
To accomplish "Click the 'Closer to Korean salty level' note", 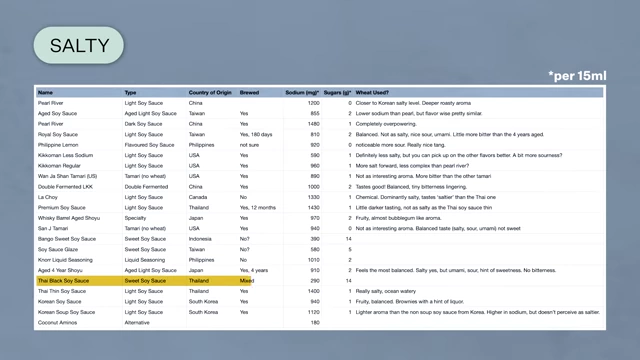I will point(413,103).
